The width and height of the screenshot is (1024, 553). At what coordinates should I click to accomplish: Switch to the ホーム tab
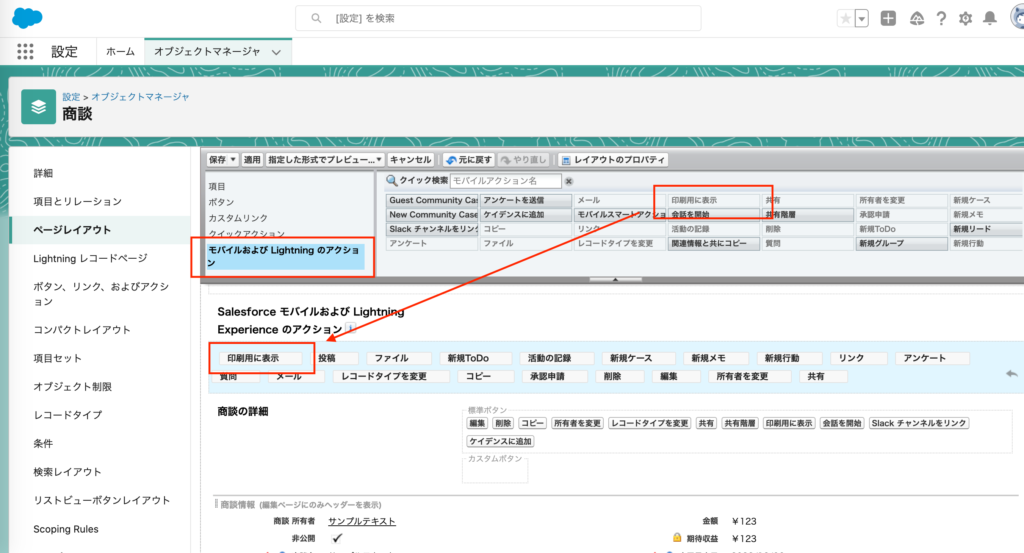120,51
